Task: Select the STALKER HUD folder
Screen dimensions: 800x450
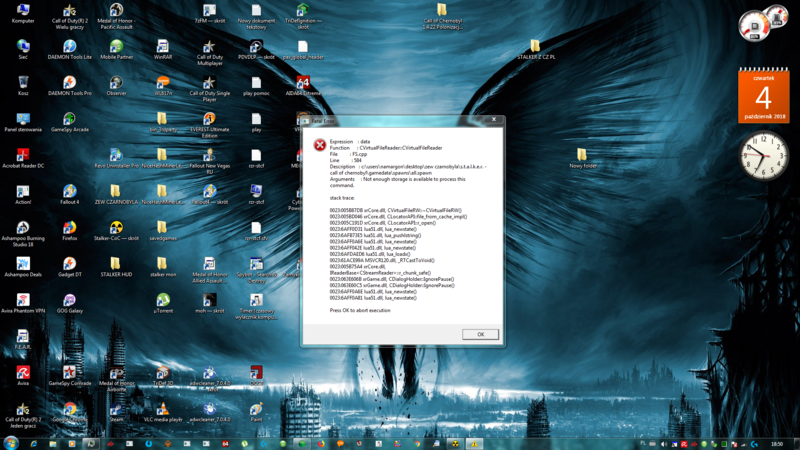Action: [x=116, y=267]
